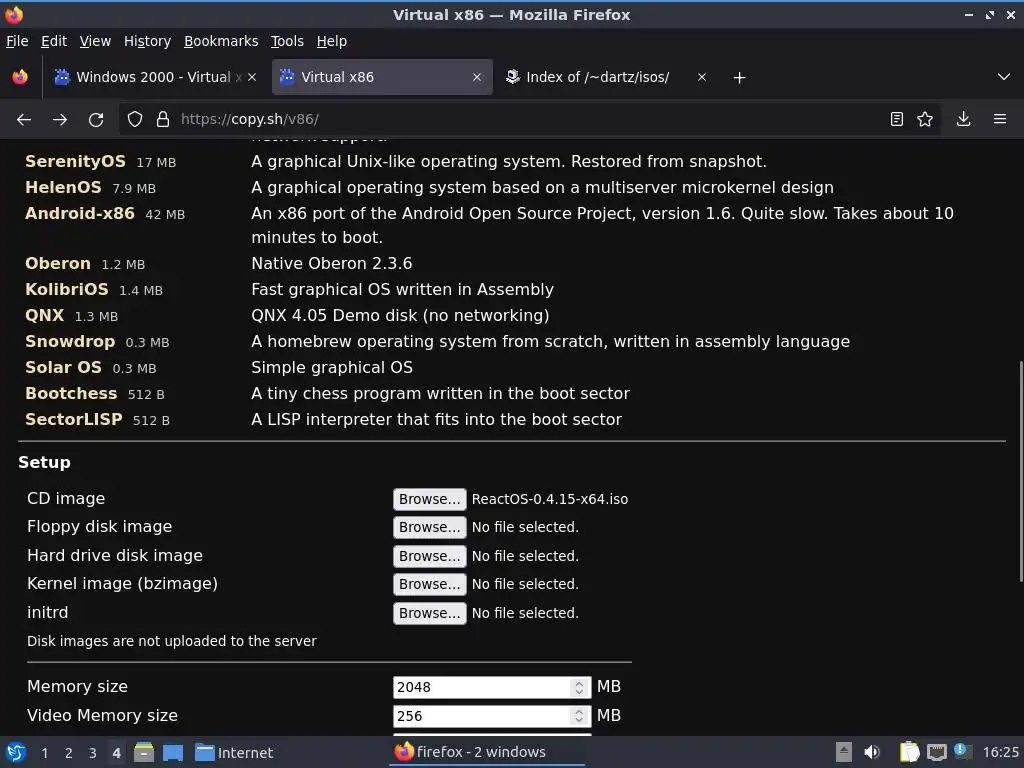Viewport: 1024px width, 768px height.
Task: Browse for a Kernel image bzimage
Action: pyautogui.click(x=430, y=584)
